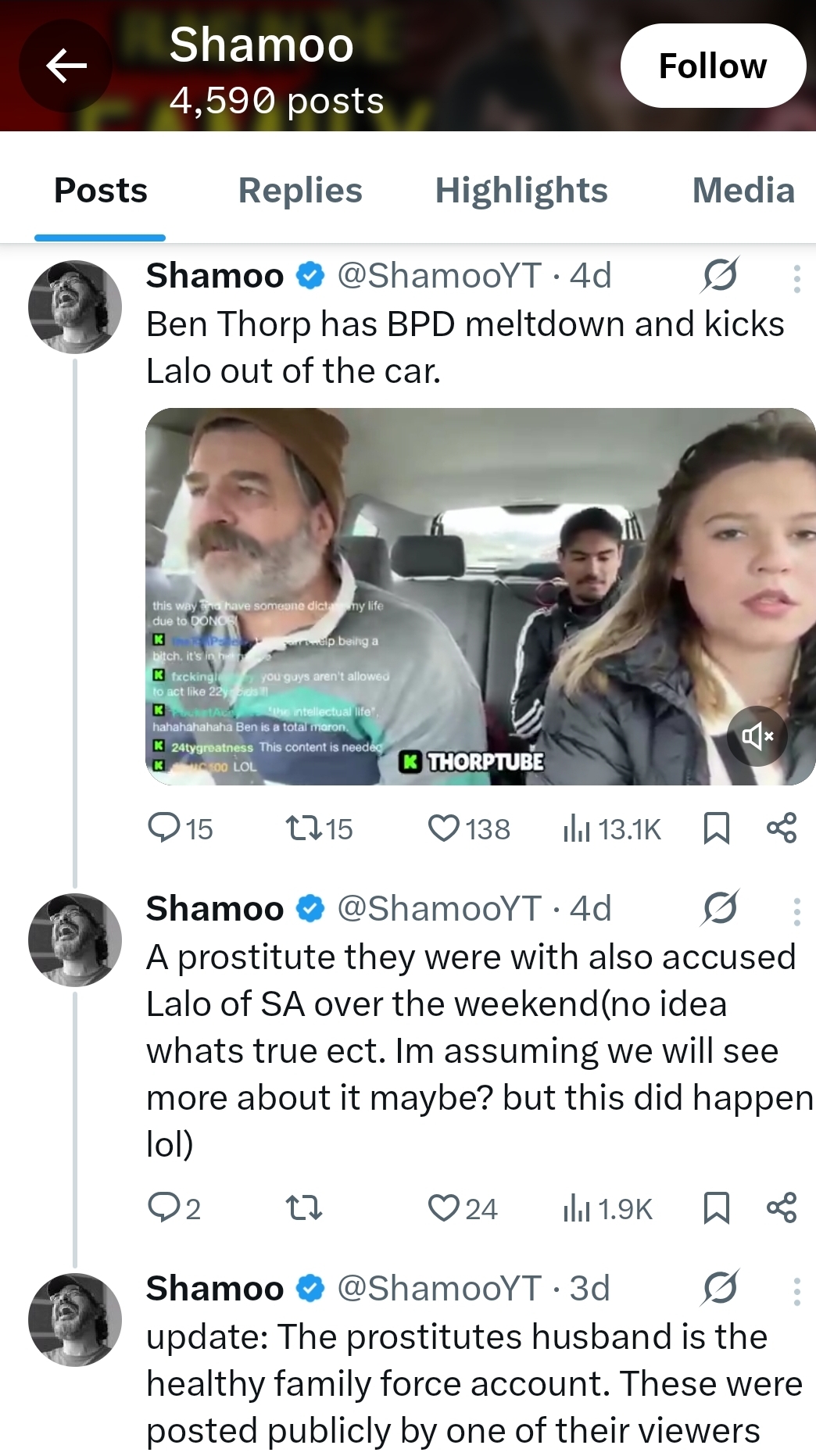Click the Follow button
This screenshot has width=816, height=1456.
coord(712,66)
